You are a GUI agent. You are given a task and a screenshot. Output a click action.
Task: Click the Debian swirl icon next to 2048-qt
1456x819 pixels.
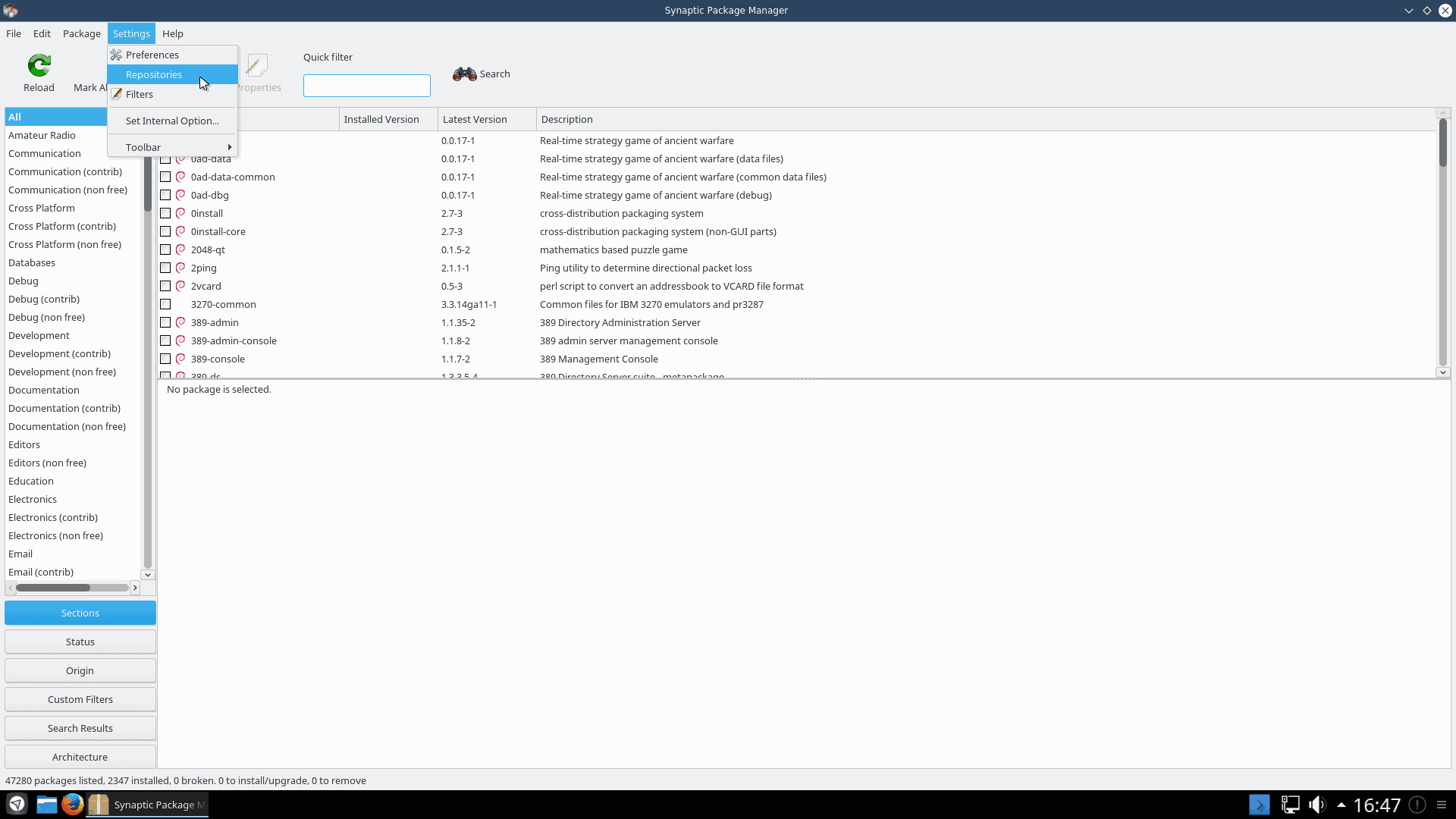click(x=180, y=249)
